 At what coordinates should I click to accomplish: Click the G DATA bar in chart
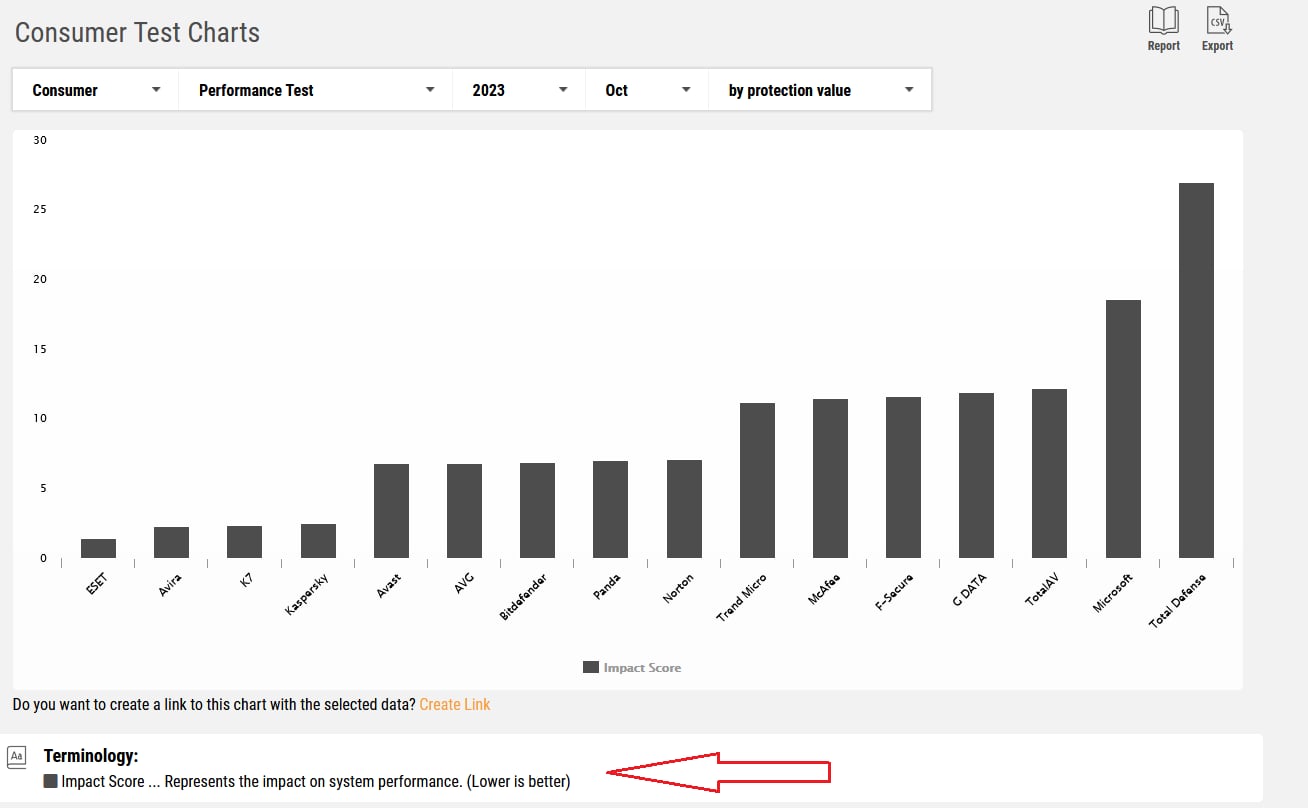(976, 475)
